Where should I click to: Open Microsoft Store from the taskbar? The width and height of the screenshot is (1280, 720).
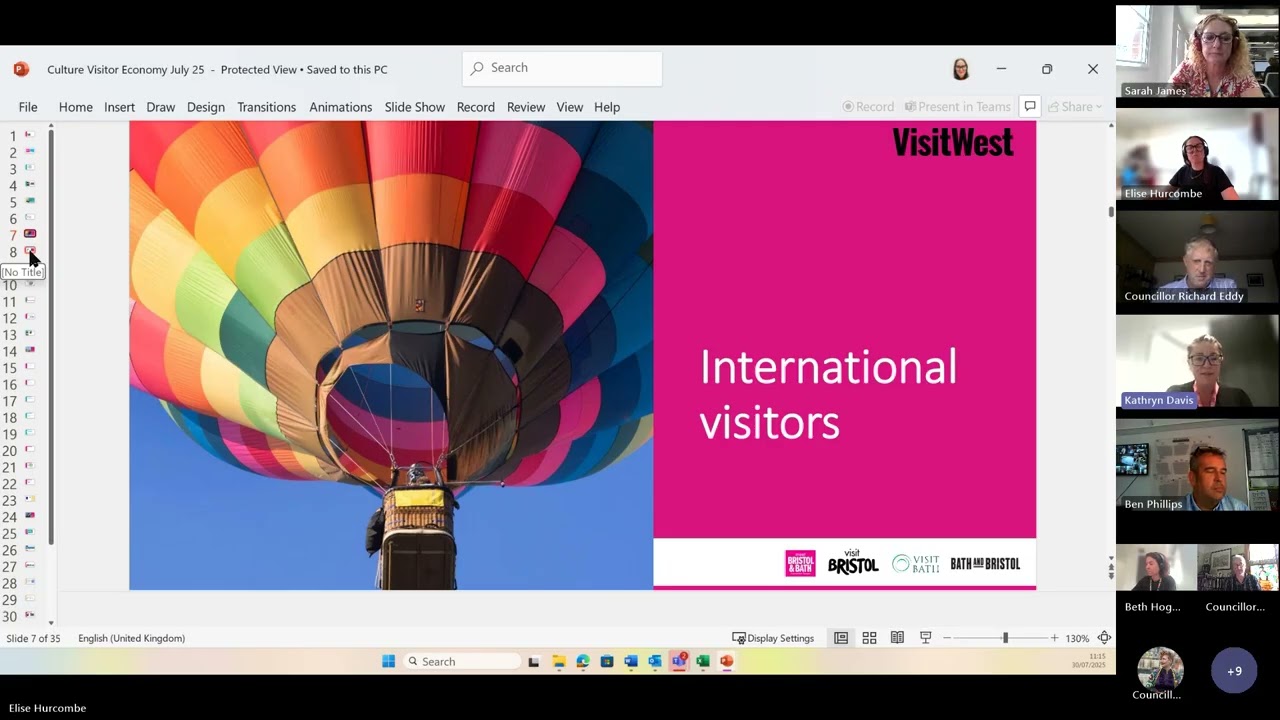[x=607, y=661]
